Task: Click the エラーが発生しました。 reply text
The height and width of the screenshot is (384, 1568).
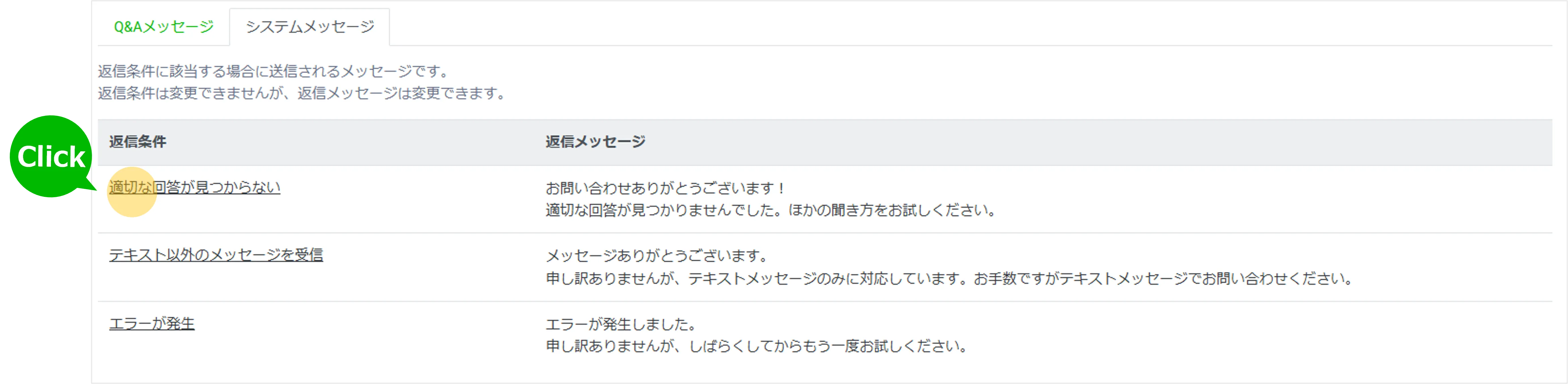Action: [621, 324]
